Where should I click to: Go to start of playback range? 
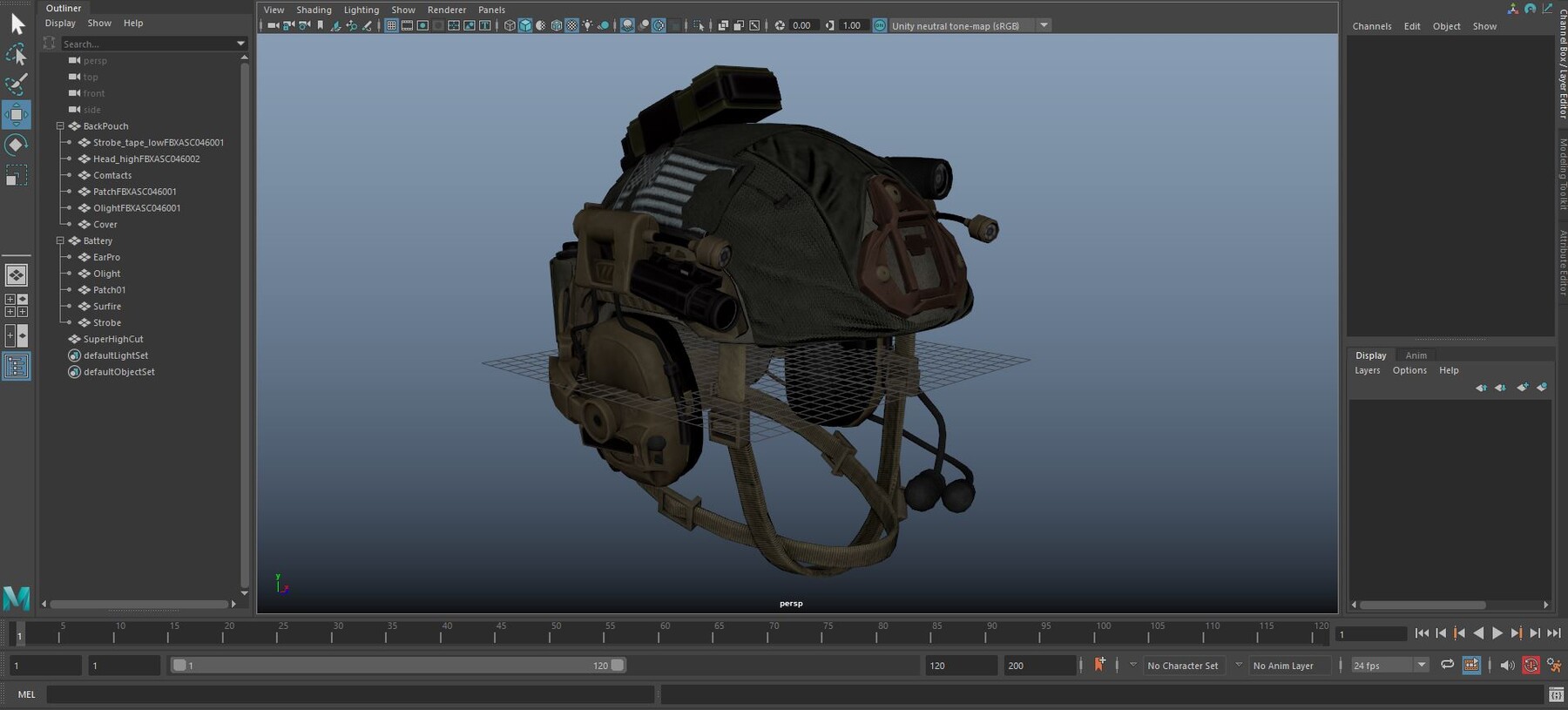(x=1422, y=633)
